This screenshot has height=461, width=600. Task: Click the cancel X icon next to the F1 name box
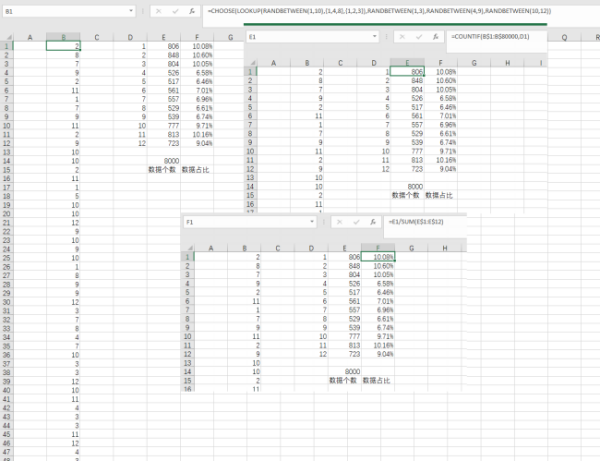pyautogui.click(x=339, y=222)
